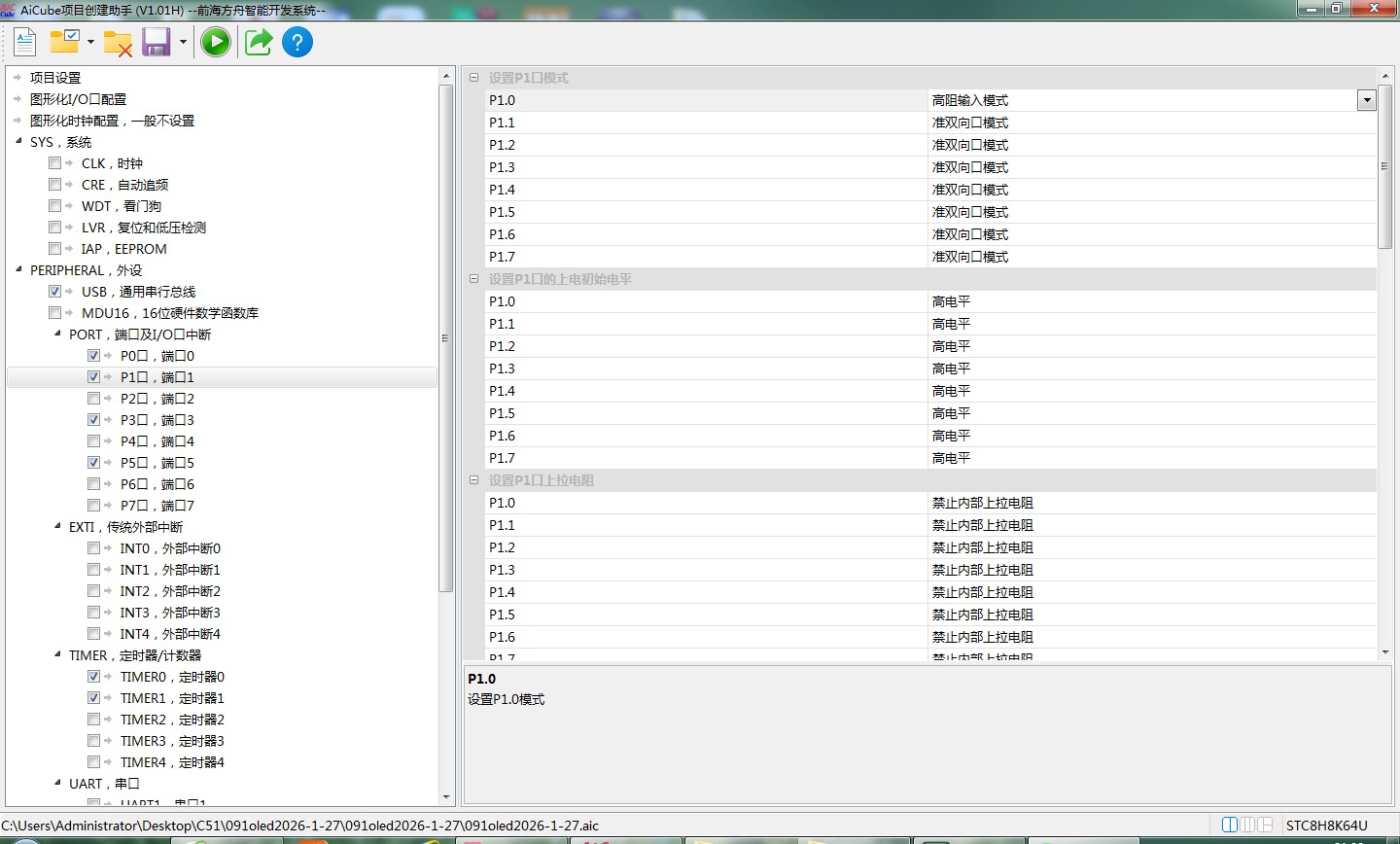Collapse the 设置P1口的上电初始电平 section

474,279
